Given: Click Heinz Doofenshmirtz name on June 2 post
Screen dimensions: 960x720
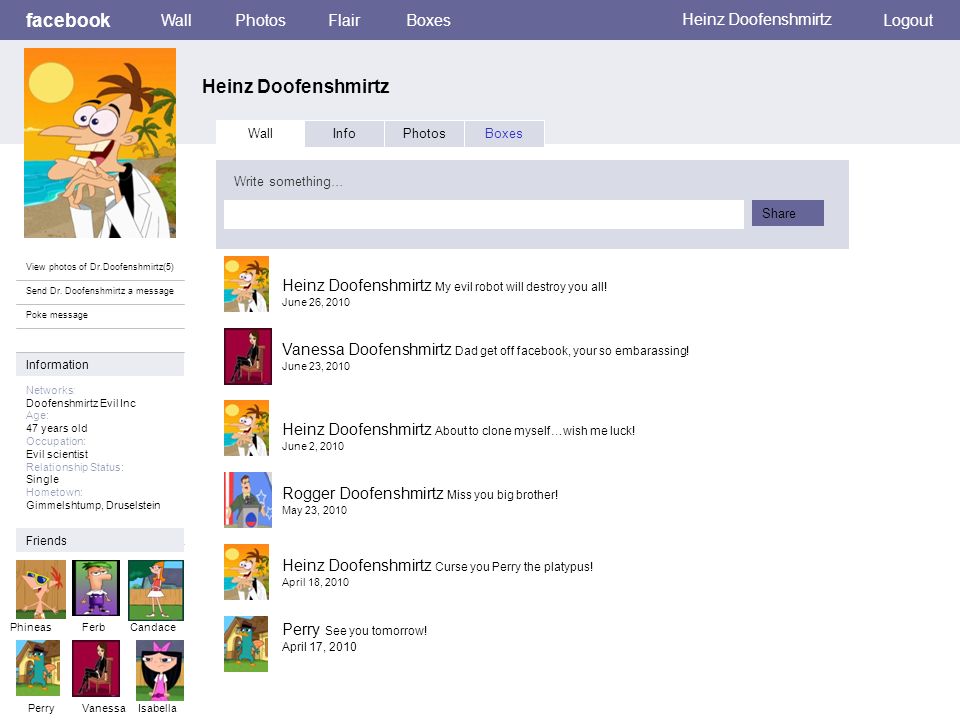Looking at the screenshot, I should 357,429.
